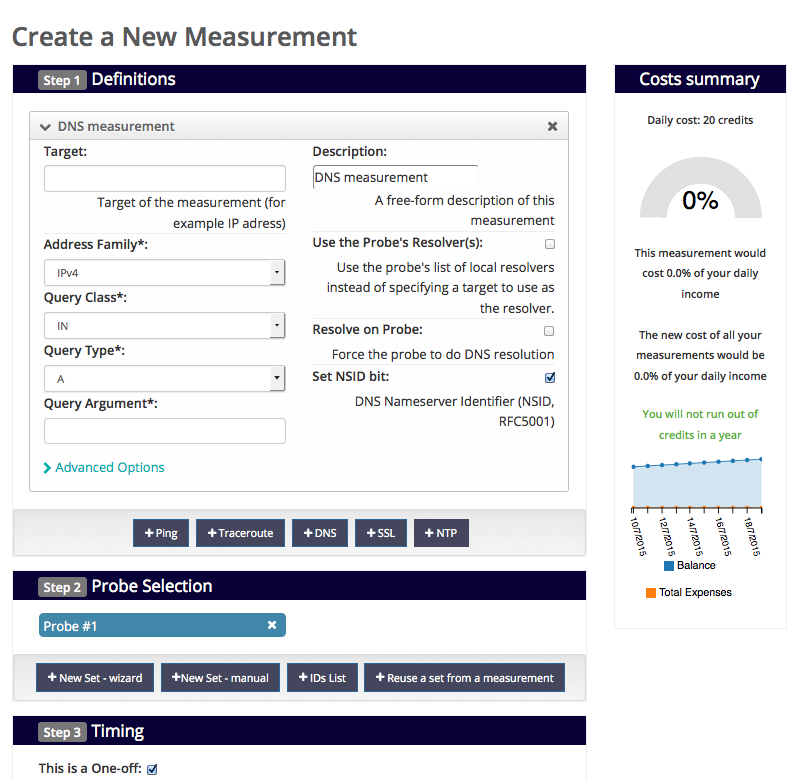
Task: Open the Query Class dropdown
Action: tap(164, 325)
